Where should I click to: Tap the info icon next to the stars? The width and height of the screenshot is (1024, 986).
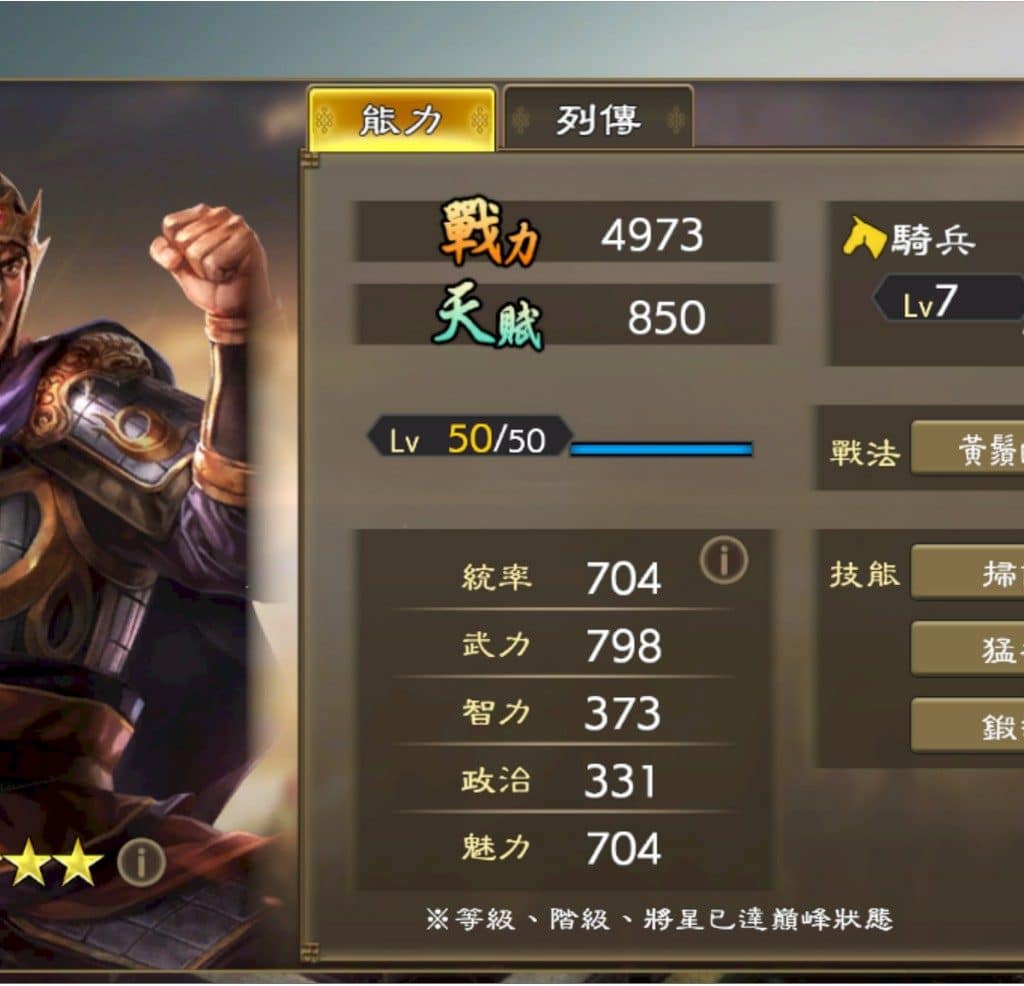142,863
